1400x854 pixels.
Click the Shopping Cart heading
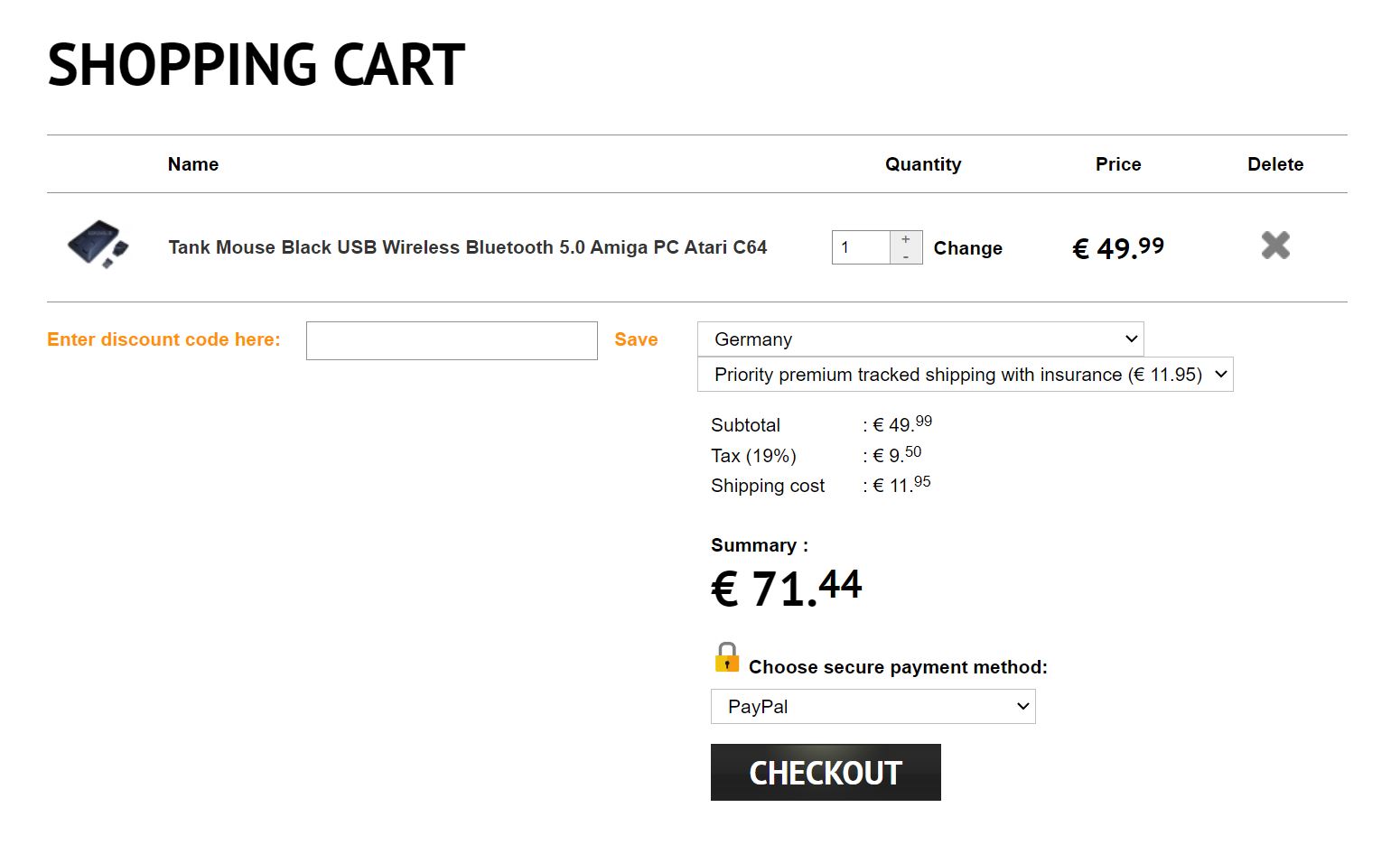pyautogui.click(x=256, y=65)
